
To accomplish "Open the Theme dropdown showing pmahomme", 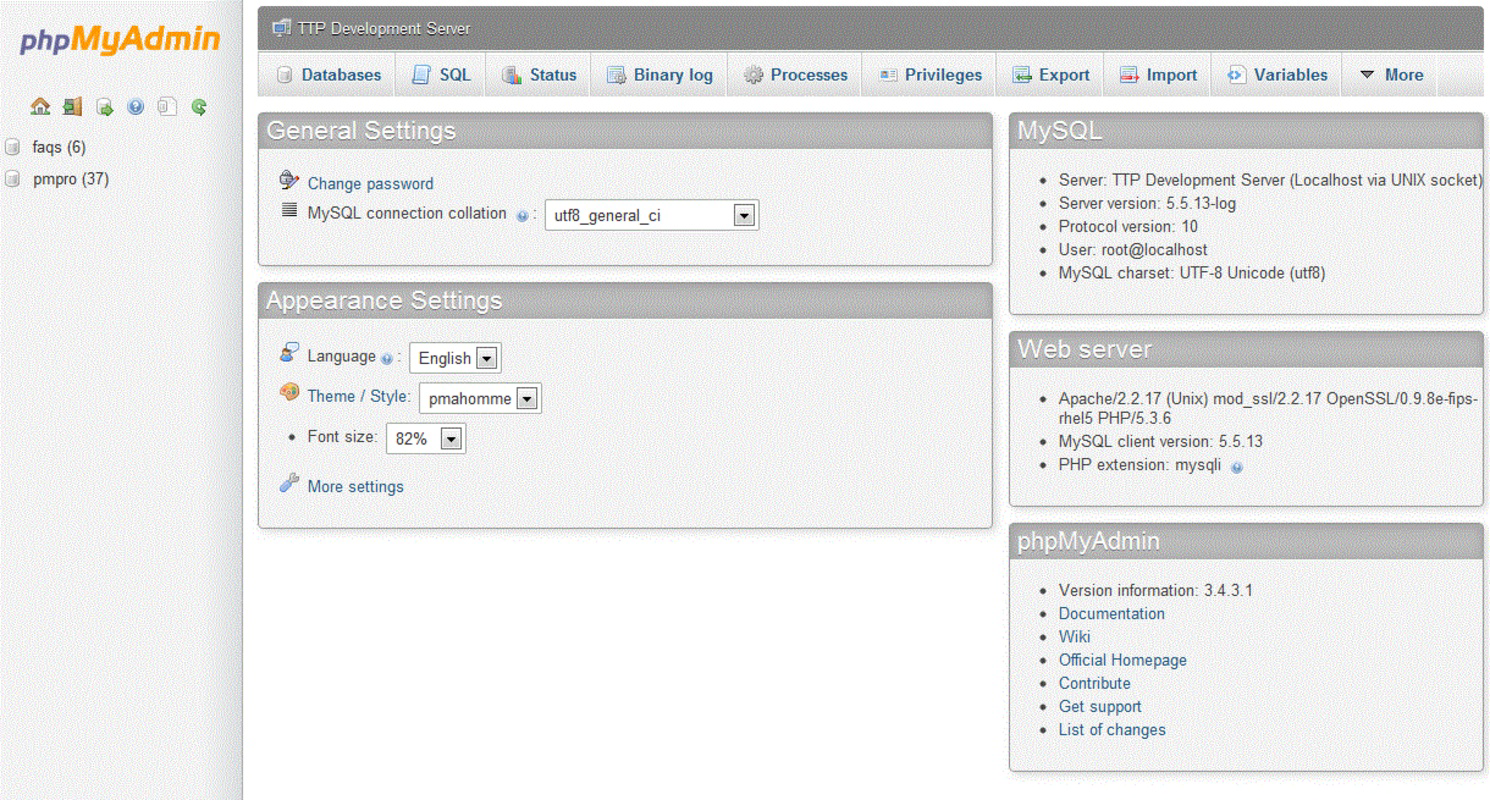I will (480, 398).
